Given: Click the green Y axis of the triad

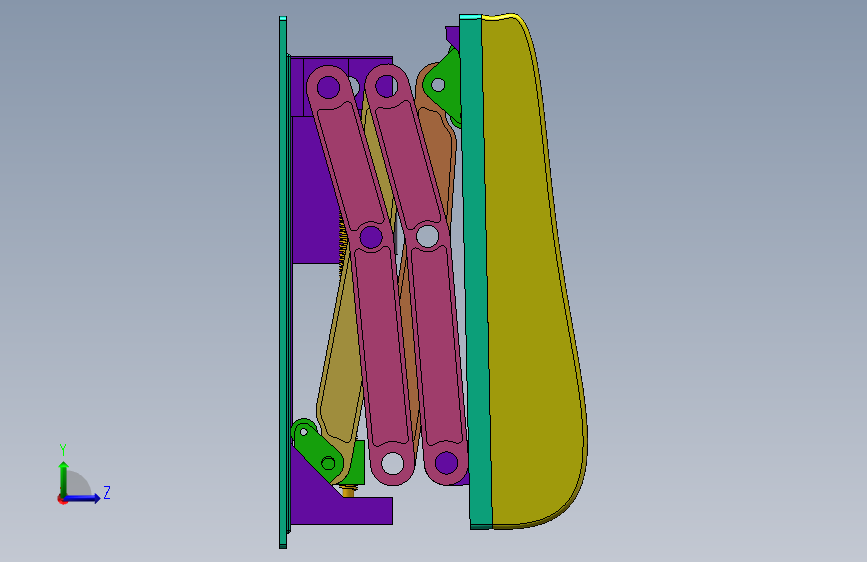Looking at the screenshot, I should coord(64,479).
